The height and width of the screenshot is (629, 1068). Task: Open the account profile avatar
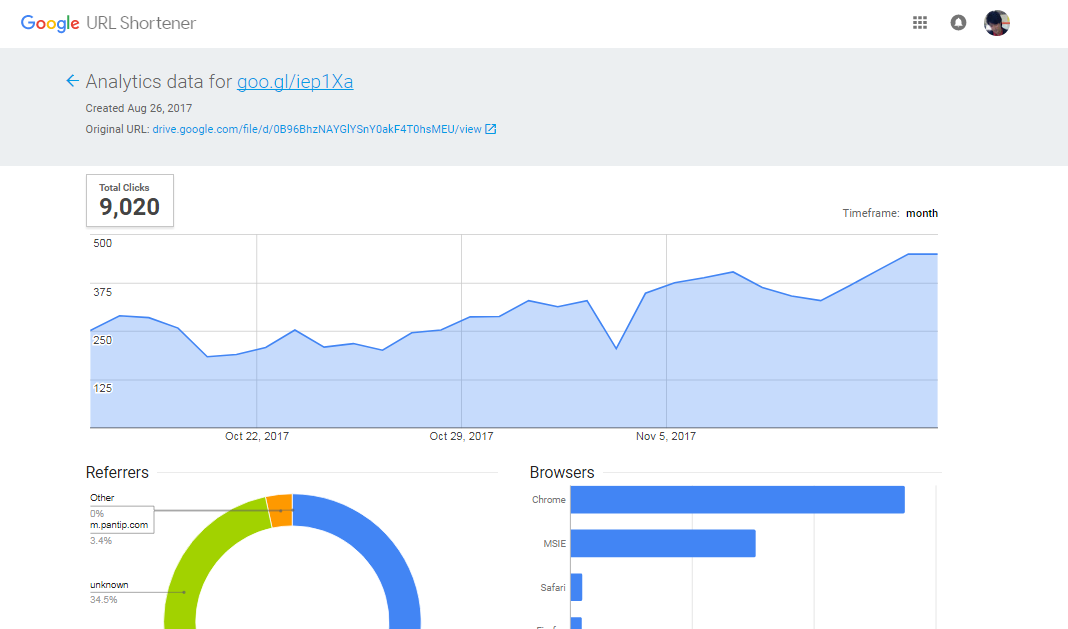[996, 22]
